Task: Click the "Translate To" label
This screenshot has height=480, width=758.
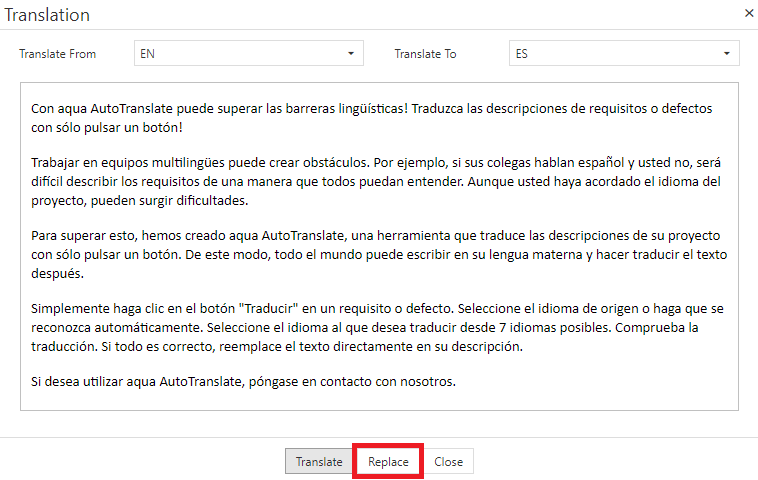Action: click(x=425, y=54)
